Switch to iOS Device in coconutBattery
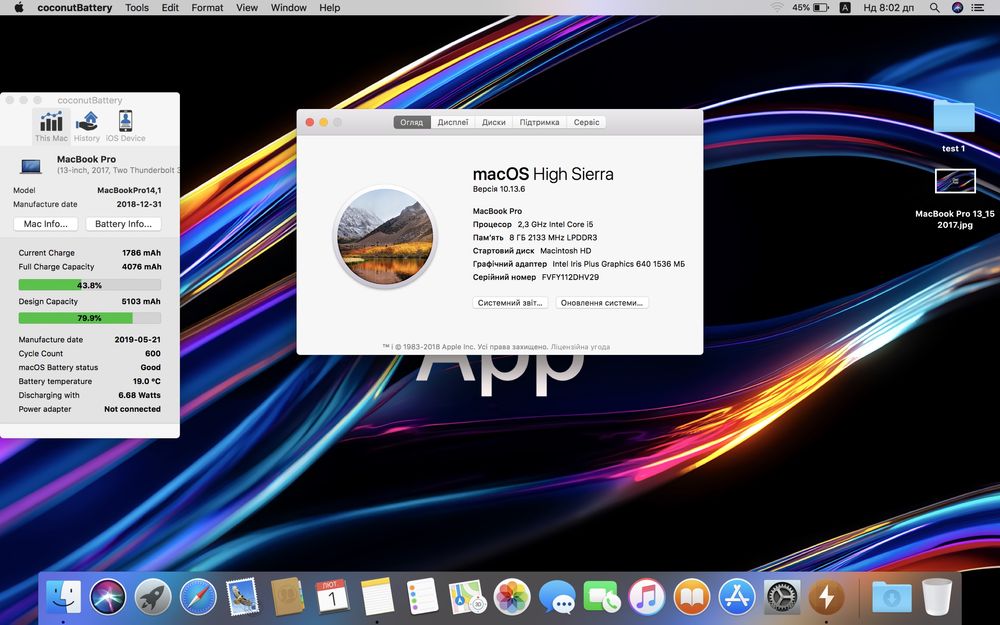Screen dimensions: 1000x625 coord(126,126)
